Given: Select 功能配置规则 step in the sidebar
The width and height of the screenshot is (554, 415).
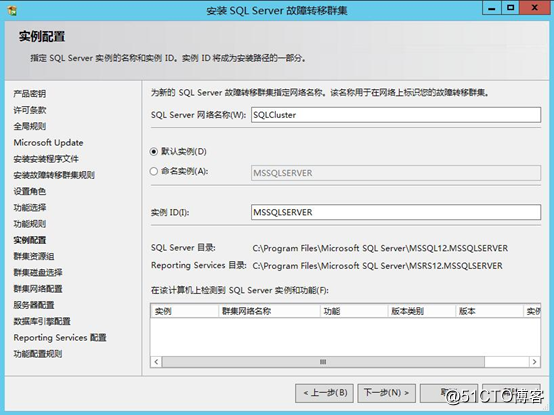Looking at the screenshot, I should (x=38, y=354).
